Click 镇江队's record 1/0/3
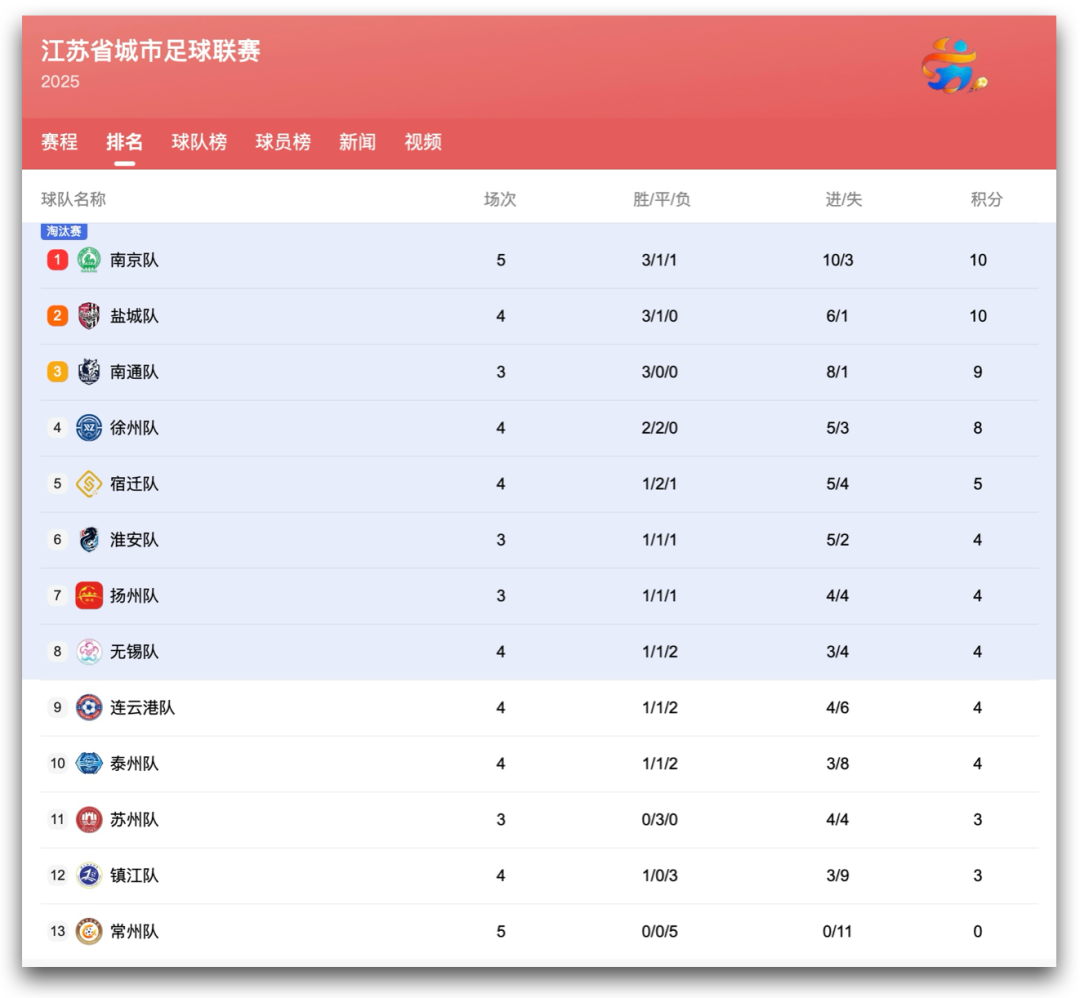The height and width of the screenshot is (998, 1080). [660, 875]
